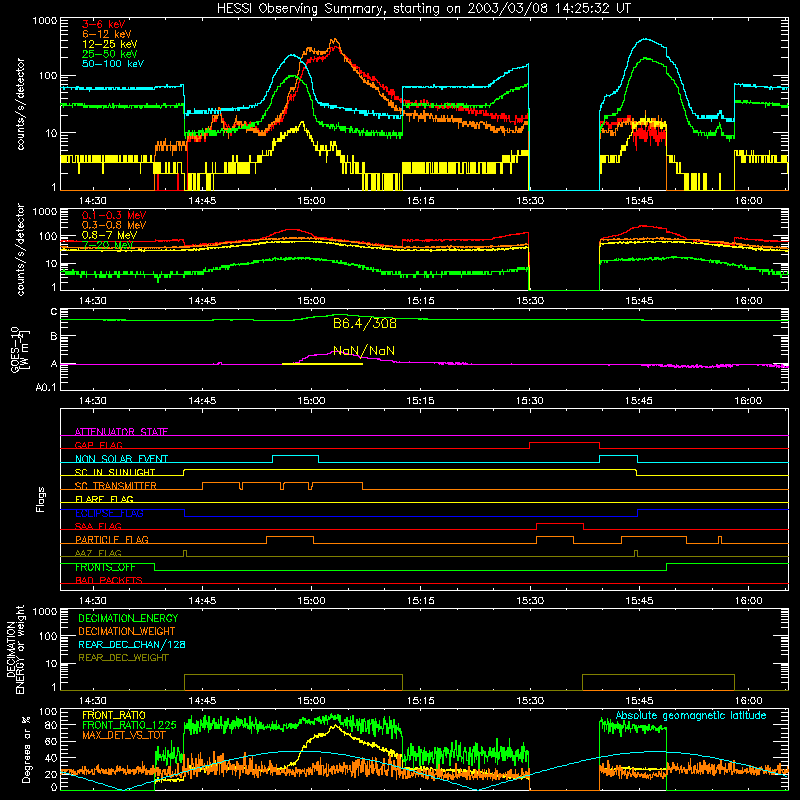Image resolution: width=800 pixels, height=800 pixels.
Task: Select the SC_TRANSMITTER flag label
Action: [x=116, y=486]
